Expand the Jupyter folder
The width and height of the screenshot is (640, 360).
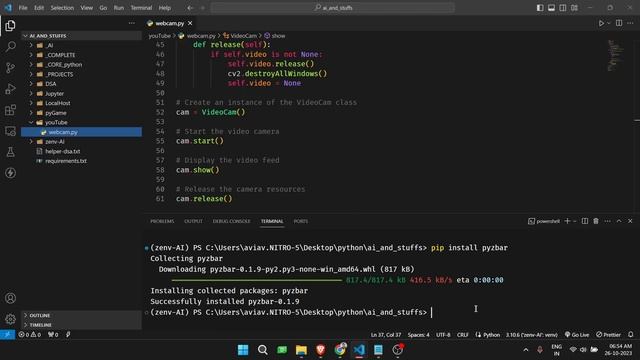click(31, 93)
